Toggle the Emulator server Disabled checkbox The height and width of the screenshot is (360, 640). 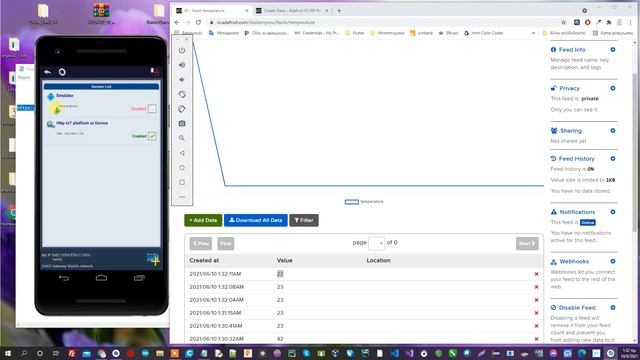(x=152, y=109)
